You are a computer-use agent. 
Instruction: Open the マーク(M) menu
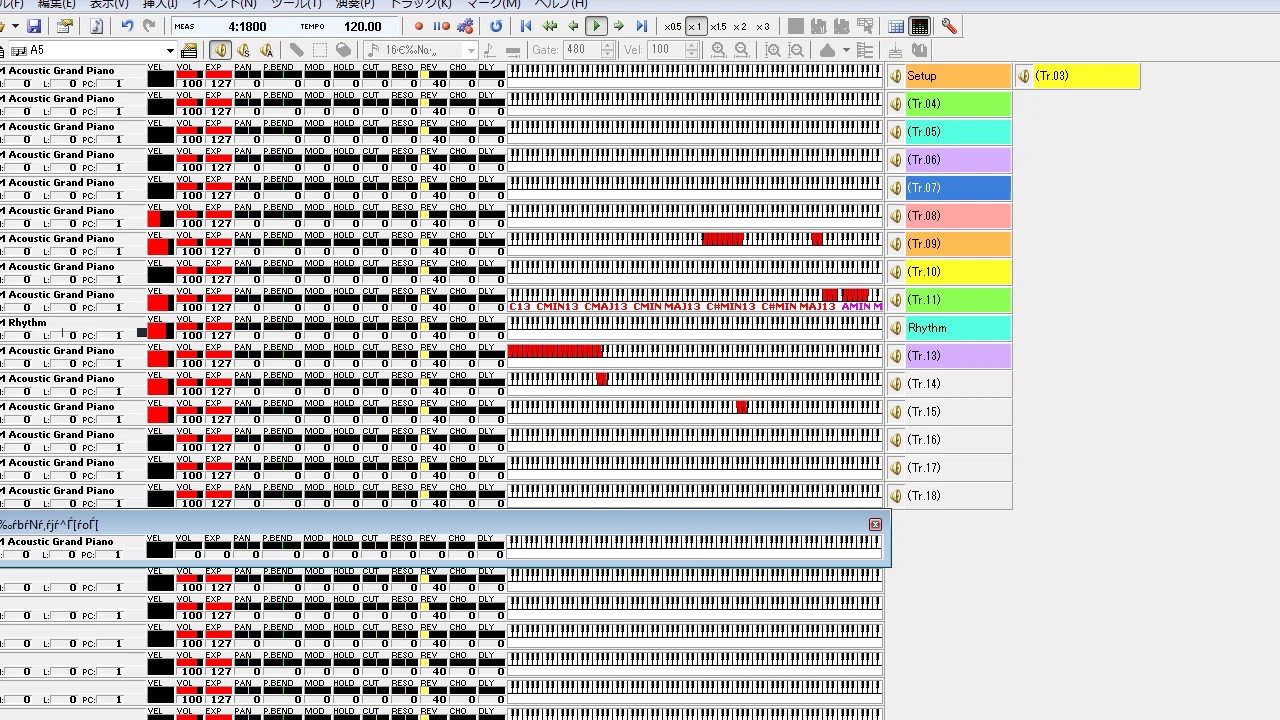[x=493, y=4]
